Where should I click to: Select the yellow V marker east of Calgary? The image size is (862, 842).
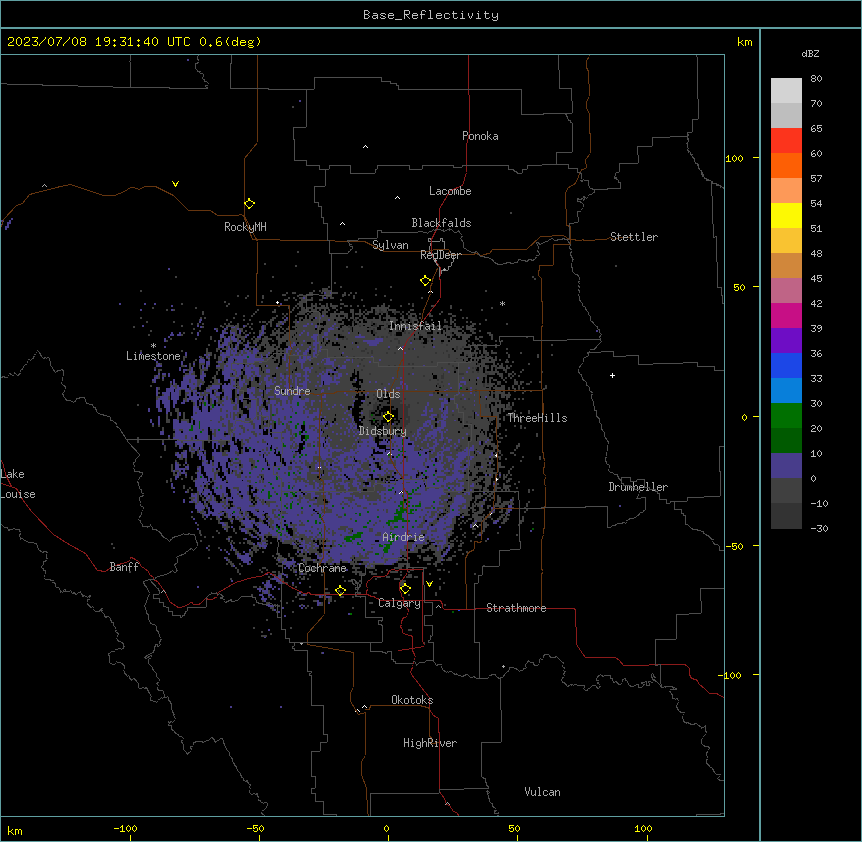pyautogui.click(x=429, y=584)
